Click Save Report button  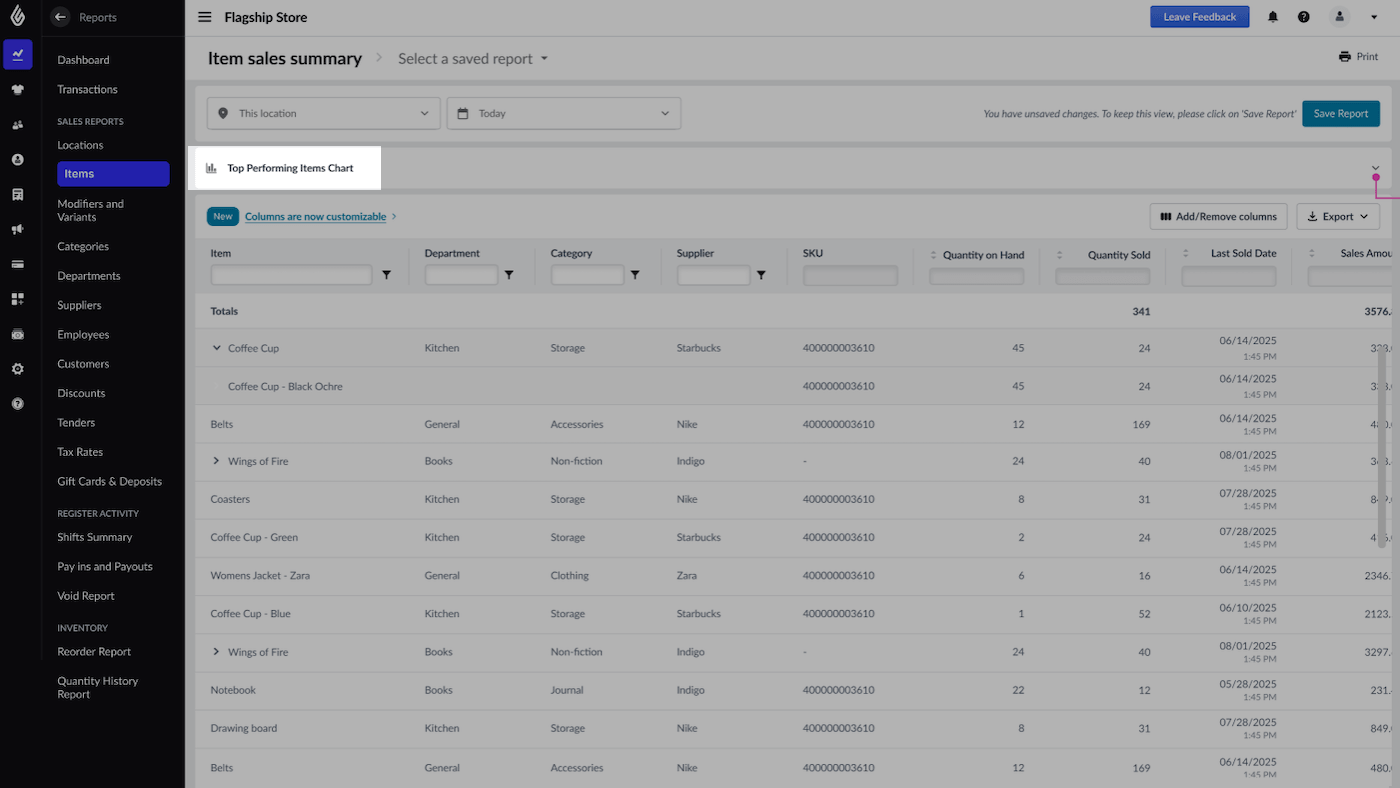pos(1341,113)
